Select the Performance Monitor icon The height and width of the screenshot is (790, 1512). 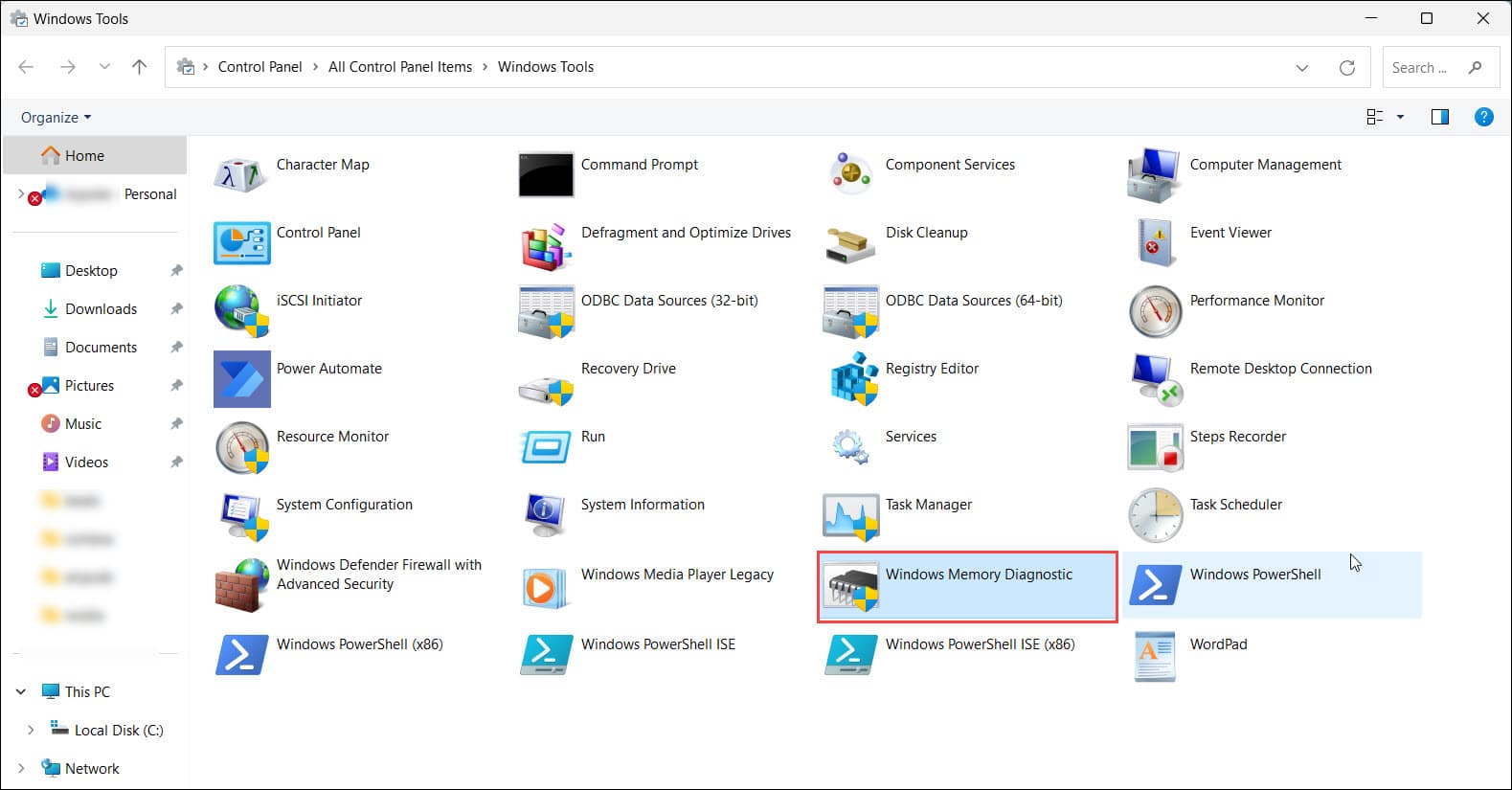(1155, 311)
